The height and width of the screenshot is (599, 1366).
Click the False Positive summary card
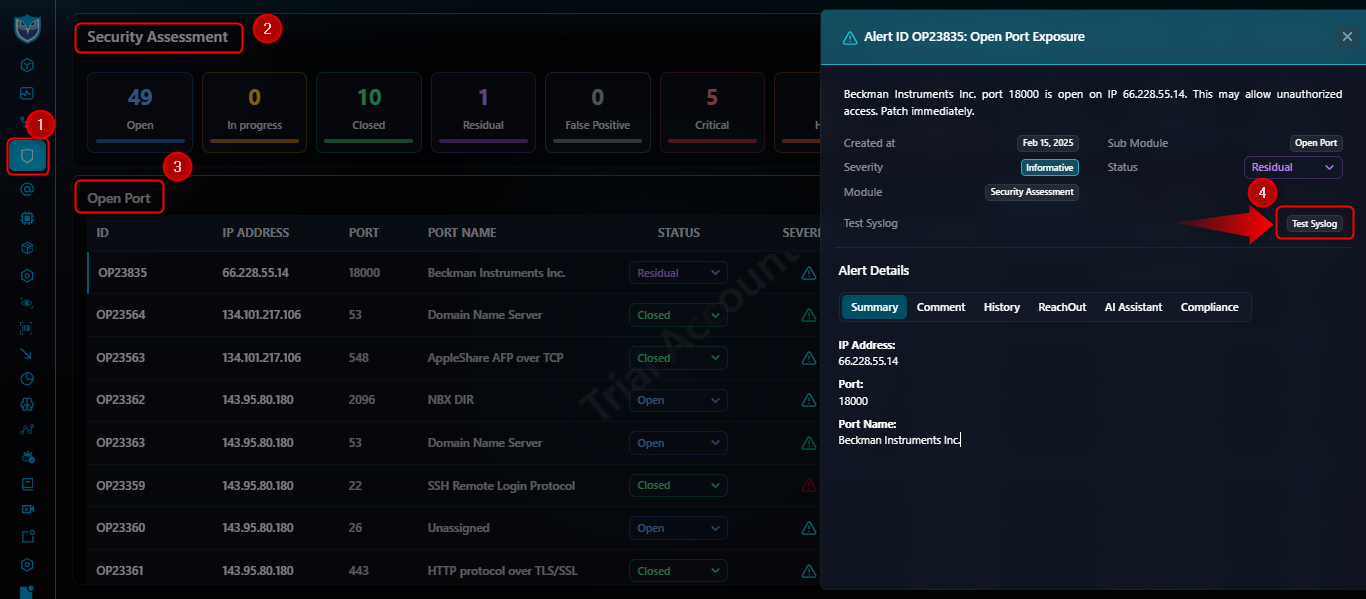[x=598, y=112]
